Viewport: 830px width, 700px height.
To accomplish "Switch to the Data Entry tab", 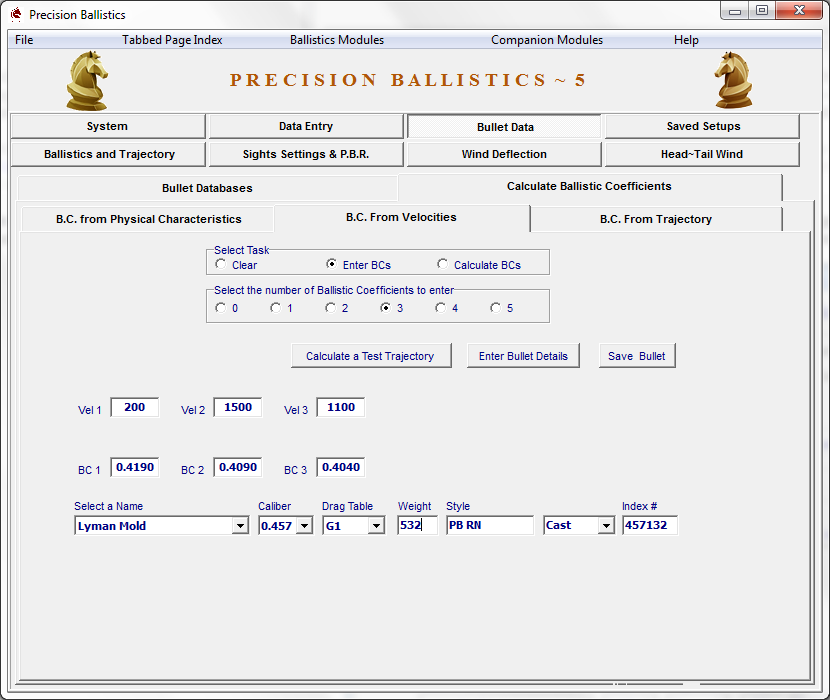I will coord(306,126).
